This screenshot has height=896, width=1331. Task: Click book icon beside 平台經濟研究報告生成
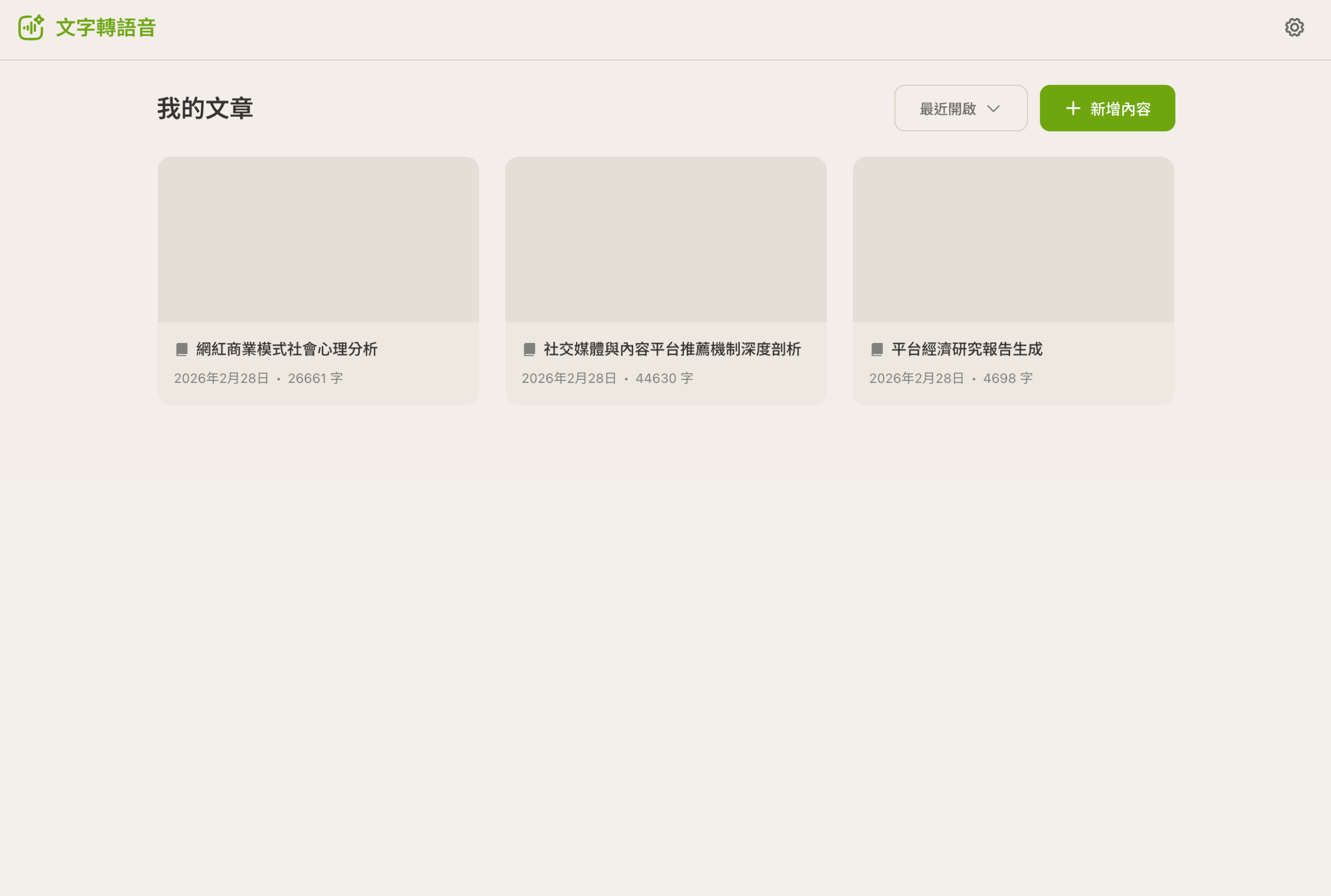pos(877,349)
